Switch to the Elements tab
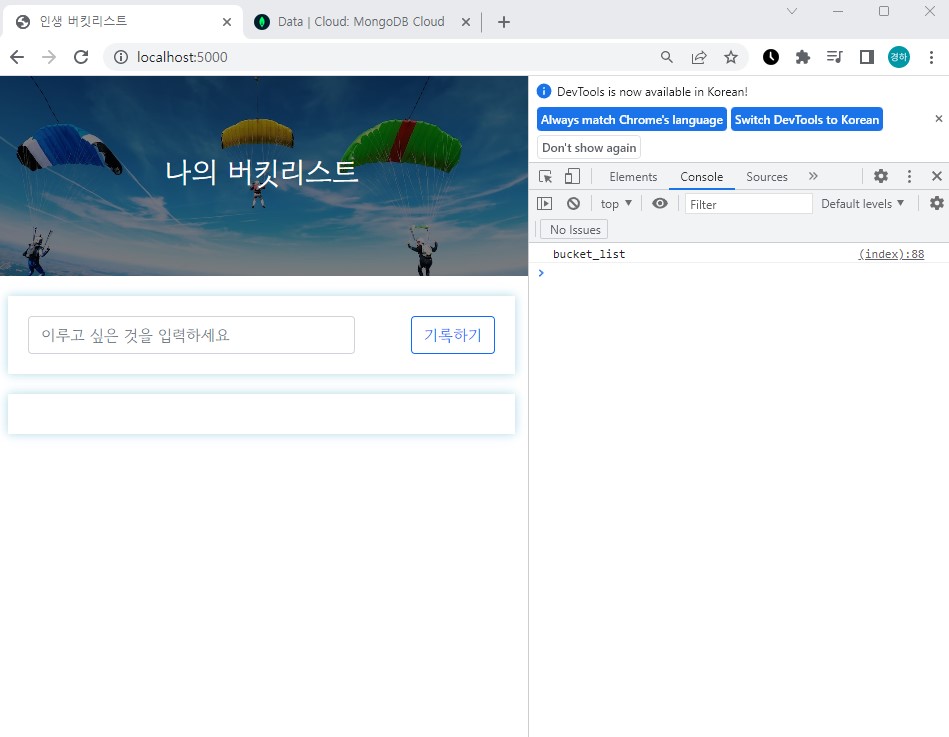The image size is (949, 737). click(x=633, y=177)
